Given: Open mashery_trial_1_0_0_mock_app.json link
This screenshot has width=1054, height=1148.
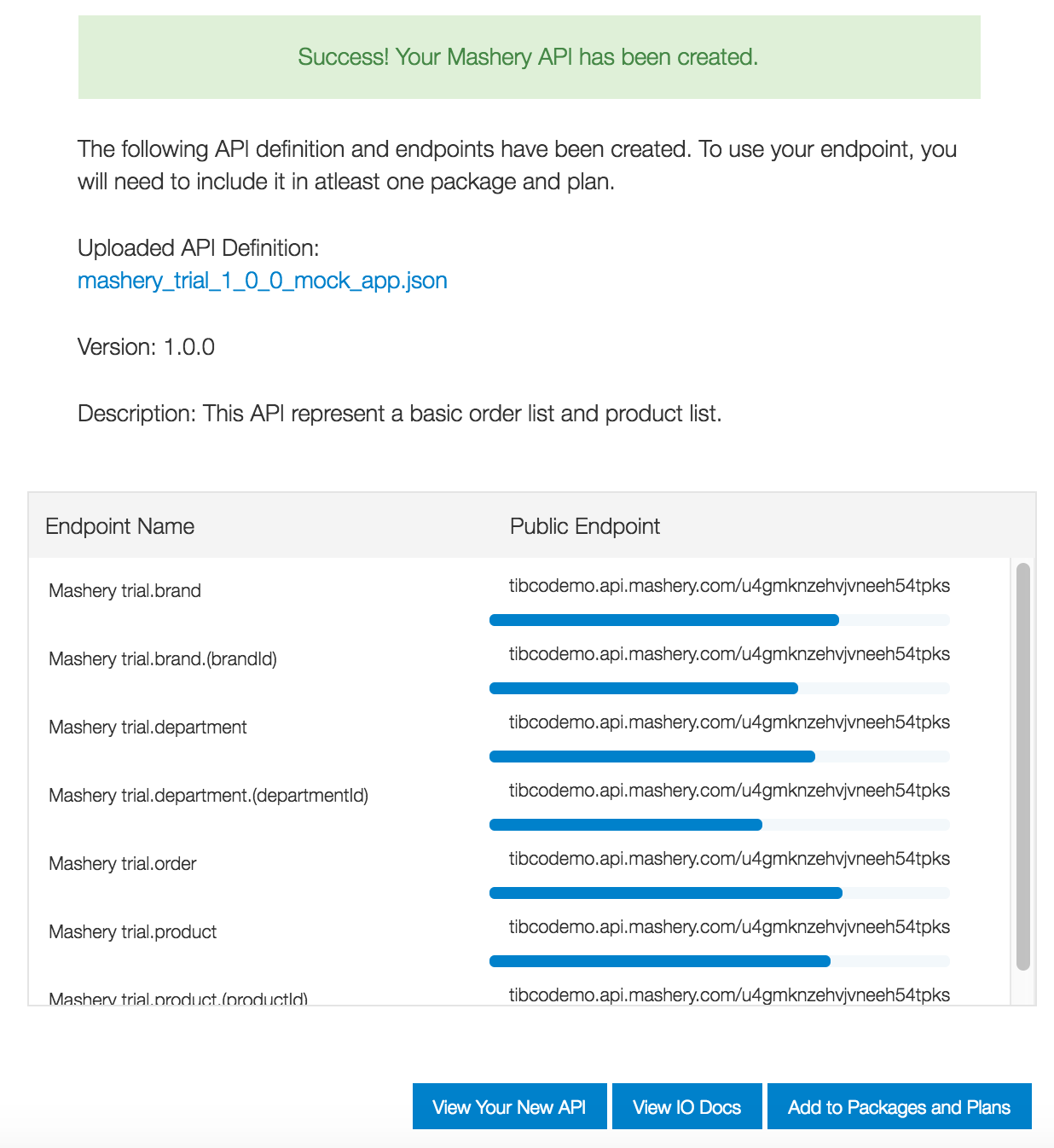Looking at the screenshot, I should coord(262,281).
